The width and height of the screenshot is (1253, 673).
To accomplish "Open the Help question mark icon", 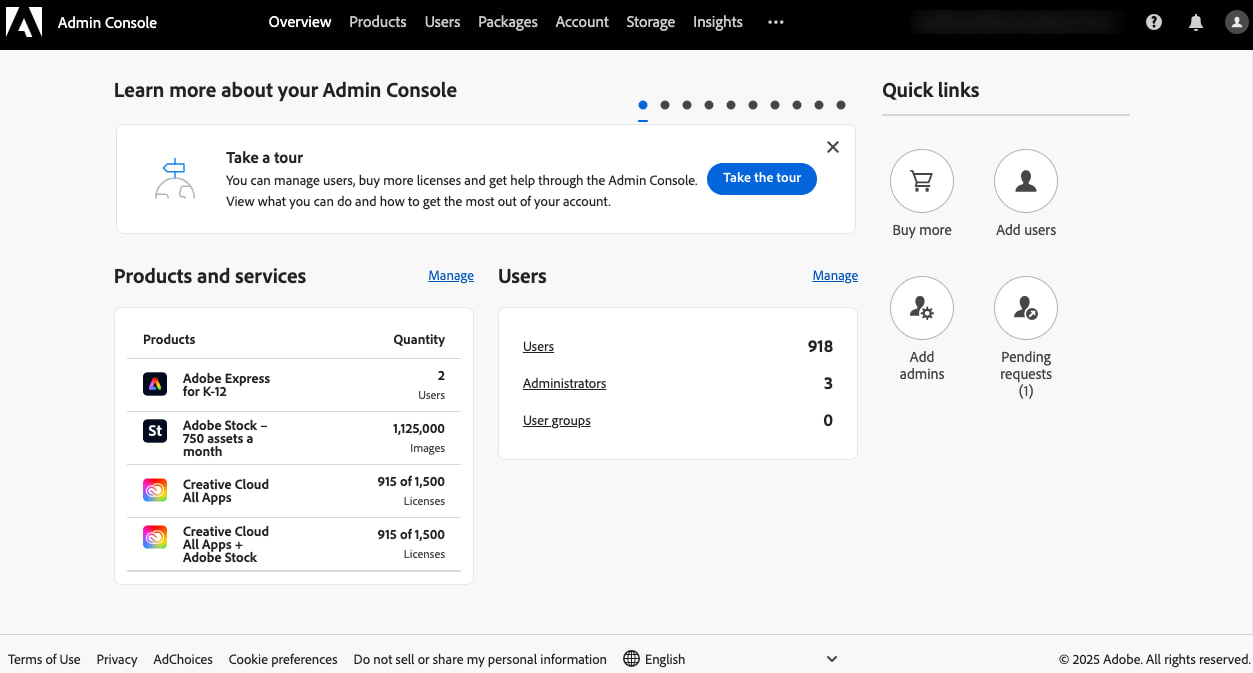I will click(1154, 22).
